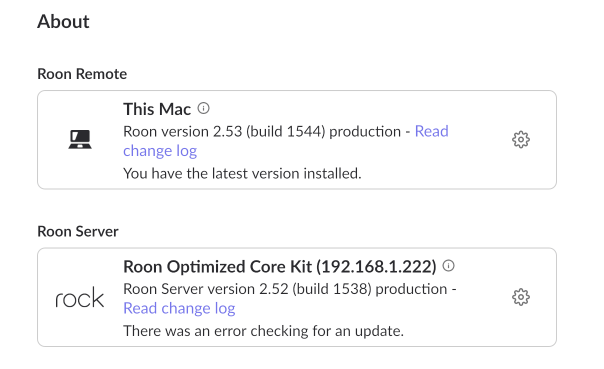The image size is (604, 369).
Task: Click the rock logo in Roon Server card
Action: (x=80, y=297)
